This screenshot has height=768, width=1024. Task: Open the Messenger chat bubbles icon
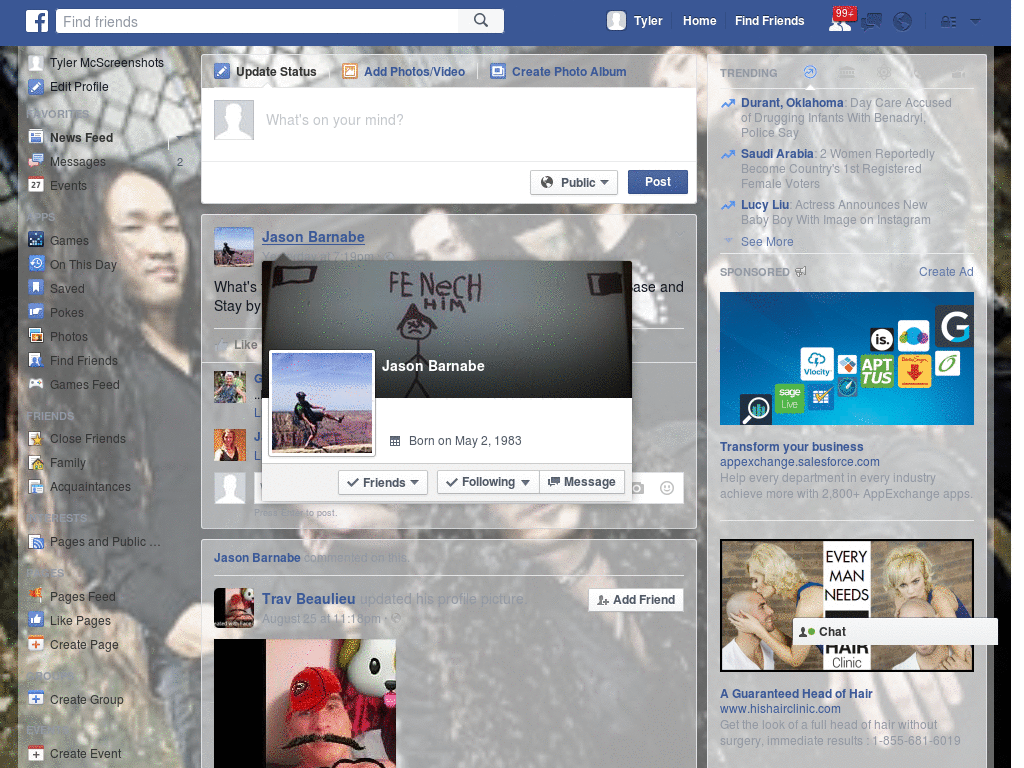(x=871, y=21)
